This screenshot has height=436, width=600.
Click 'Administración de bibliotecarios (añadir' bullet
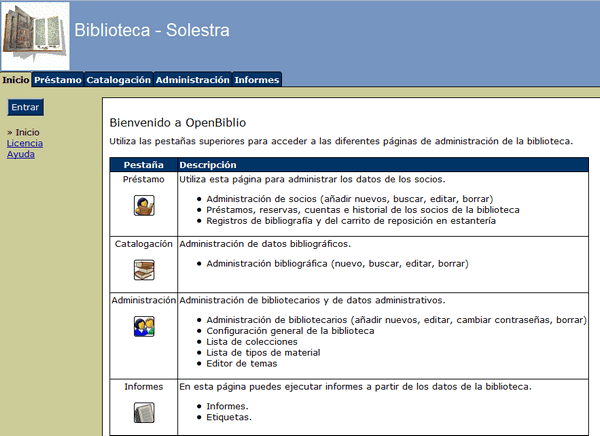[396, 320]
